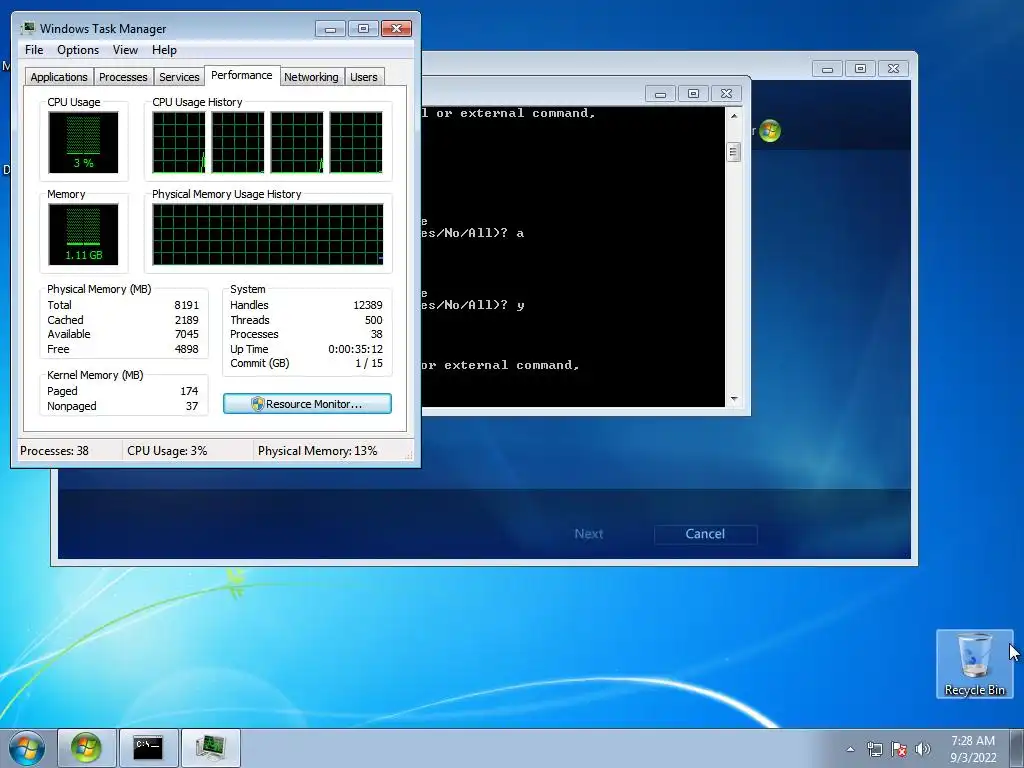Click the Physical Memory Usage History graph
1024x768 pixels.
coord(268,234)
